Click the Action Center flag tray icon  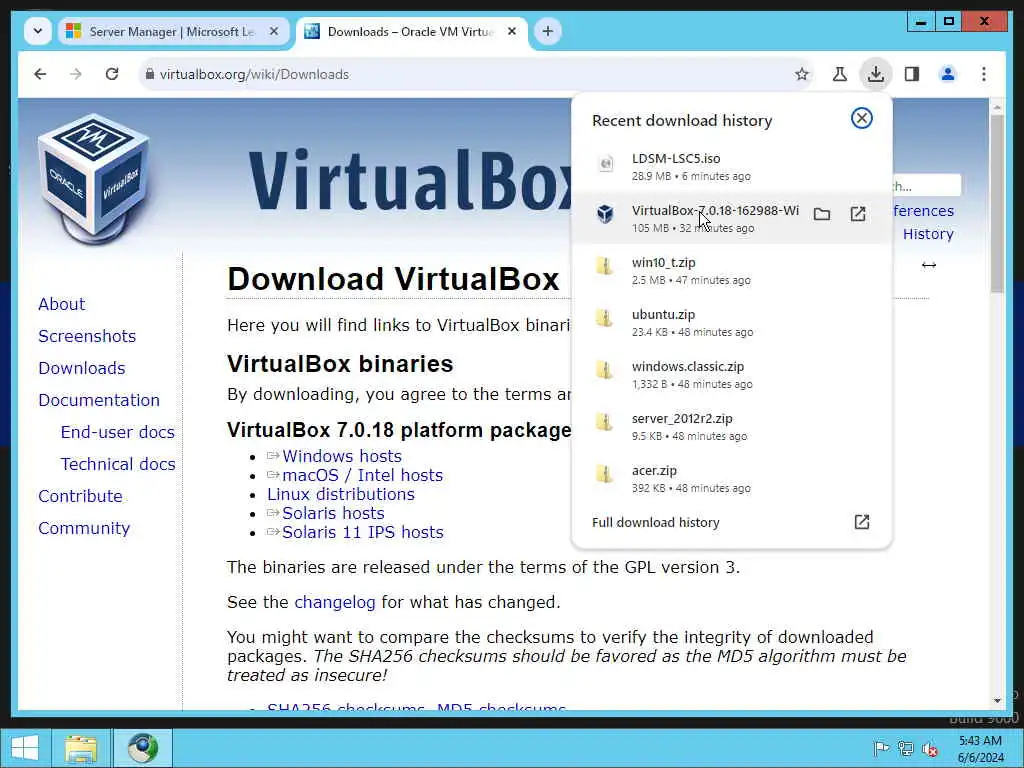[881, 748]
